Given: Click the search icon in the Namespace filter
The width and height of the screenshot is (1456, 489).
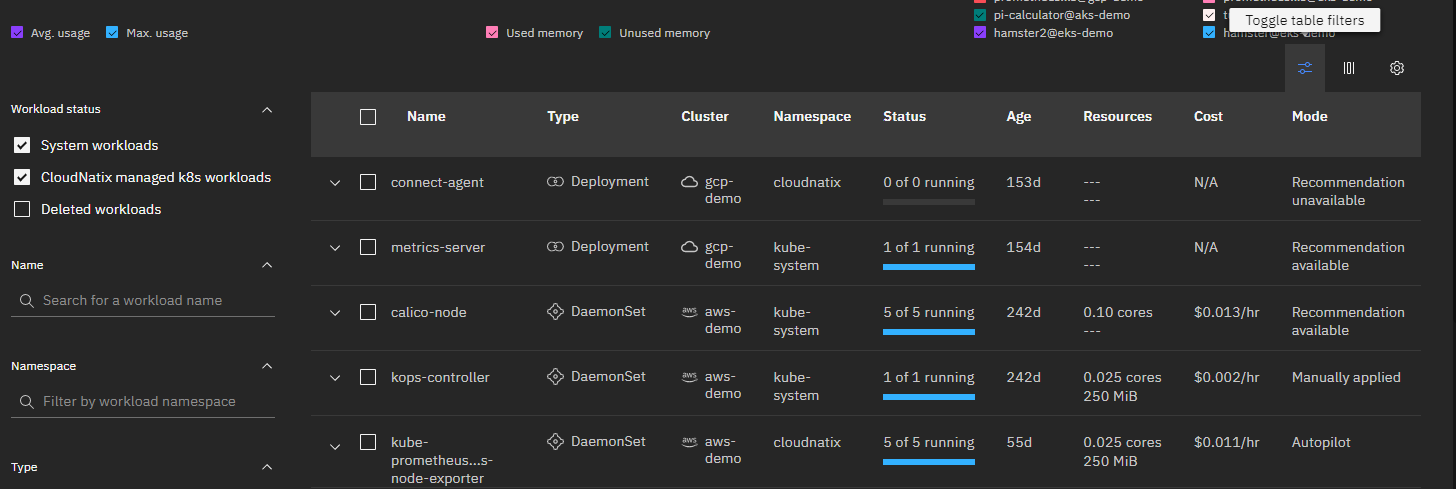Looking at the screenshot, I should point(27,402).
